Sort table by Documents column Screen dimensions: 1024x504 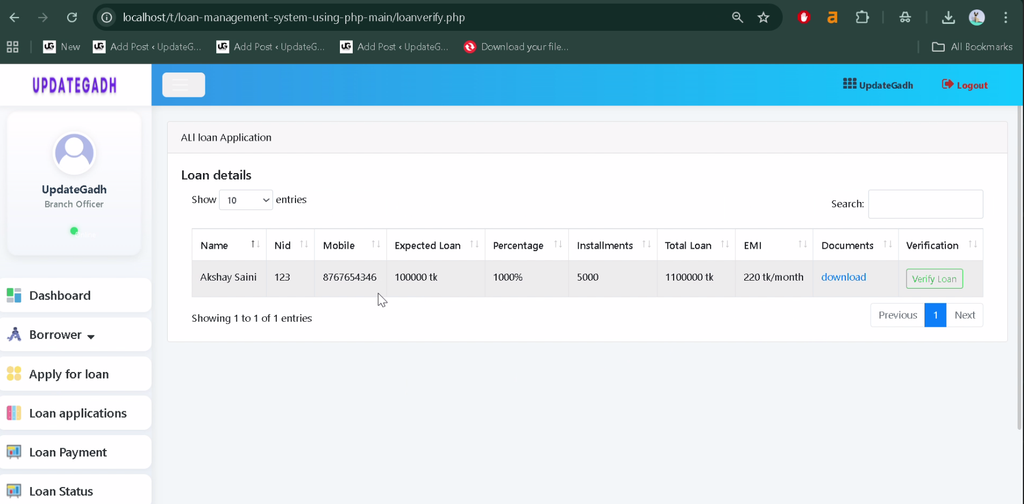click(x=856, y=245)
